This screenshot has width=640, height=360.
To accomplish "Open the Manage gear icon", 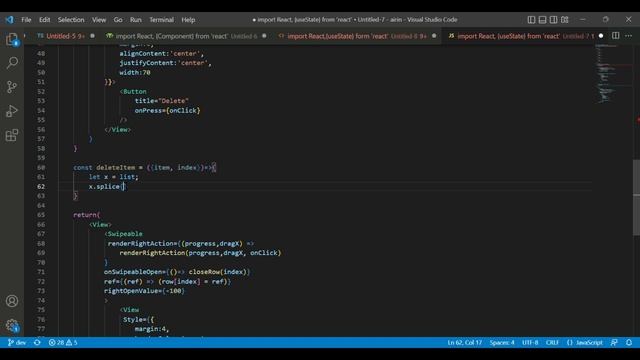I will [x=12, y=325].
